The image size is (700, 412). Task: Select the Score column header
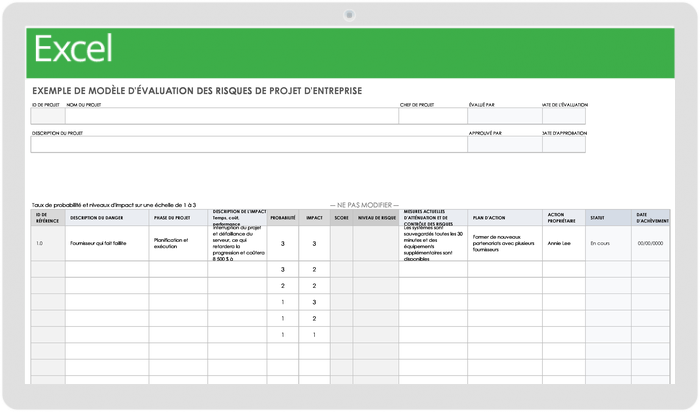342,217
